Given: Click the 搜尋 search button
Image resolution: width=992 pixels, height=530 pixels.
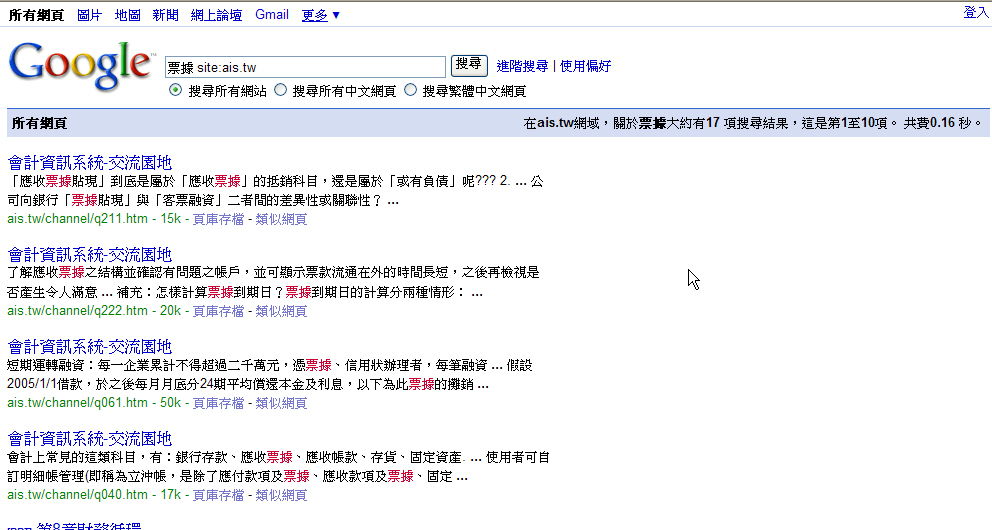Looking at the screenshot, I should 469,65.
